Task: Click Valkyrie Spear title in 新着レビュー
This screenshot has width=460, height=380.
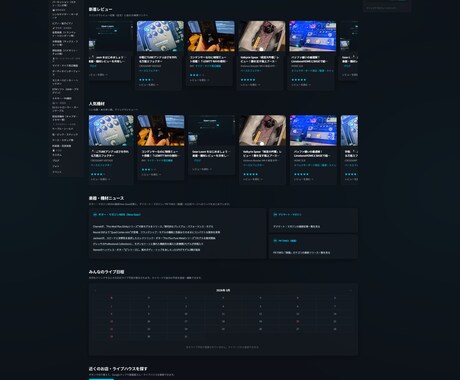Action: (260, 59)
